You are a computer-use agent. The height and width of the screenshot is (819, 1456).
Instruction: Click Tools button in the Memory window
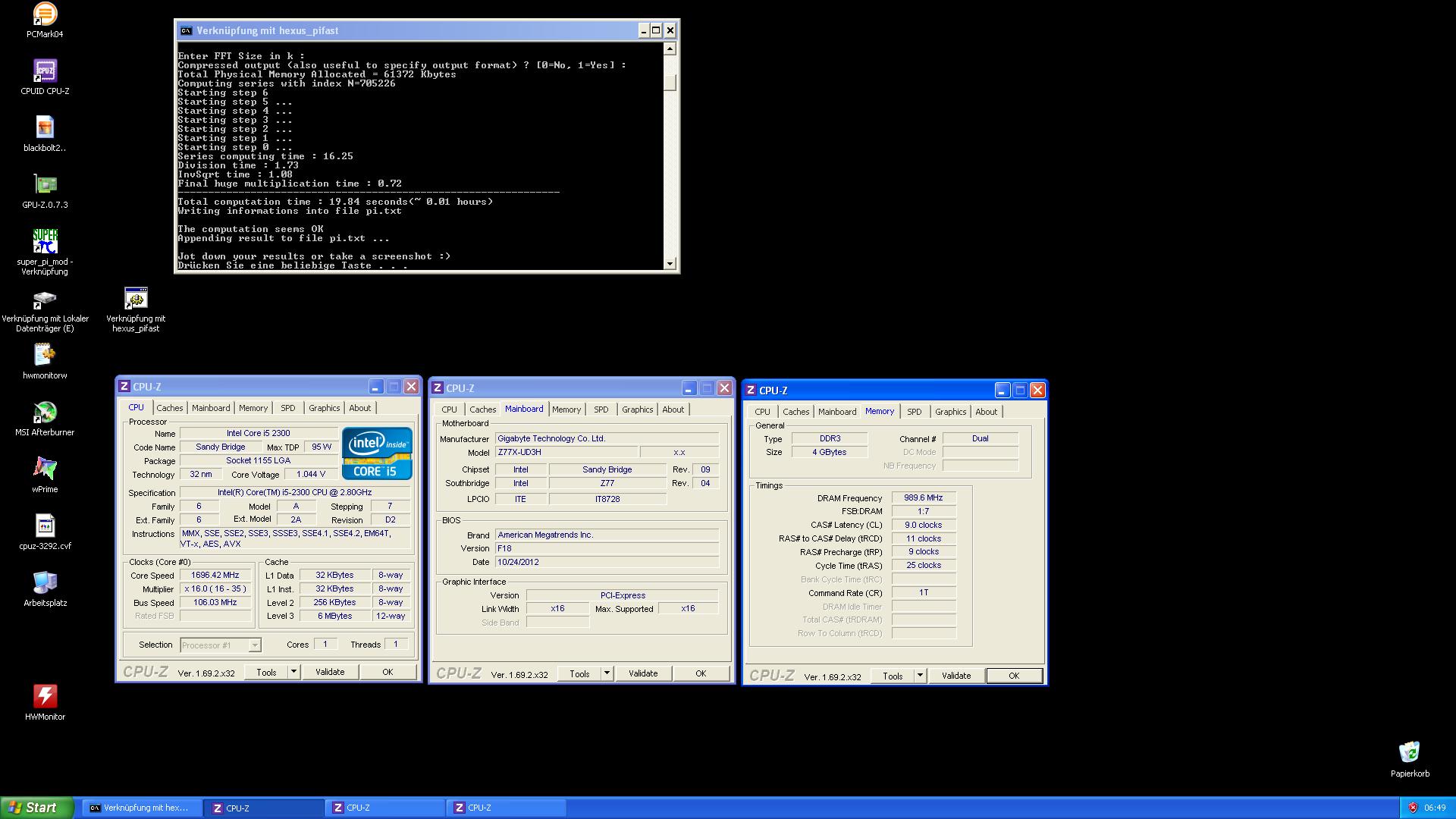point(893,676)
